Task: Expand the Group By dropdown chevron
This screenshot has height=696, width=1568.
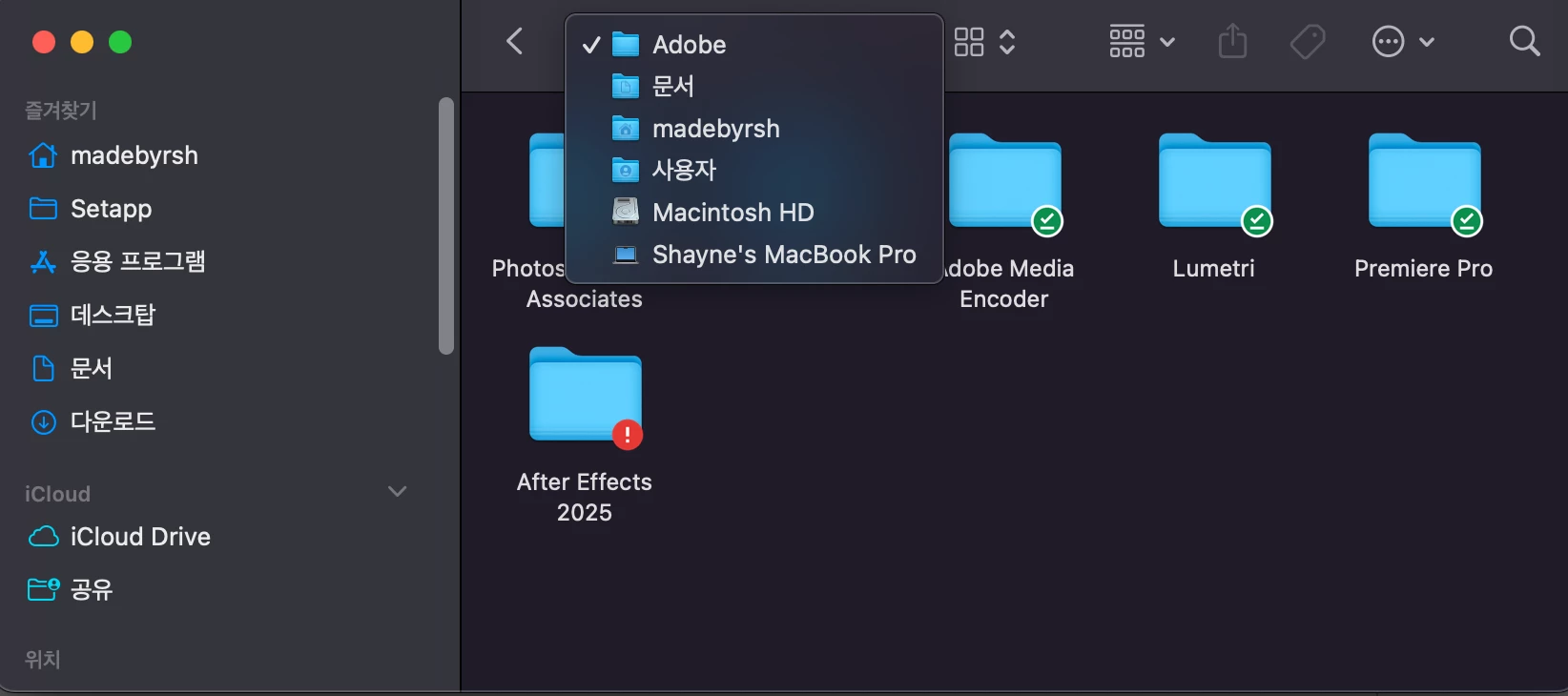Action: pos(1167,42)
